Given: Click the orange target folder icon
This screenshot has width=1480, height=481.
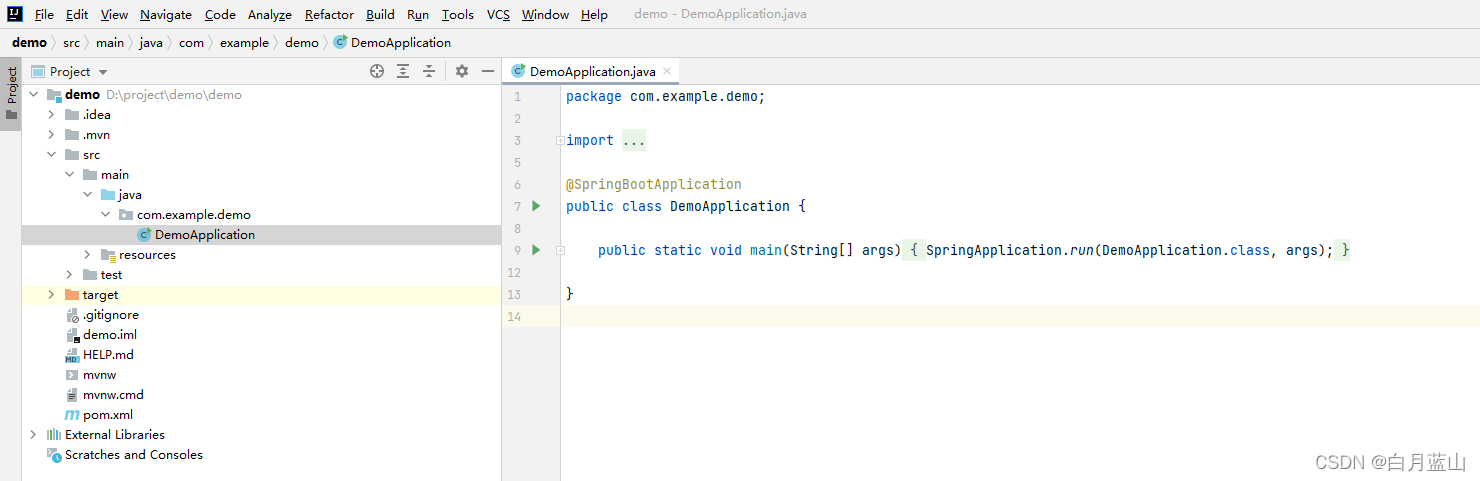Looking at the screenshot, I should [72, 295].
